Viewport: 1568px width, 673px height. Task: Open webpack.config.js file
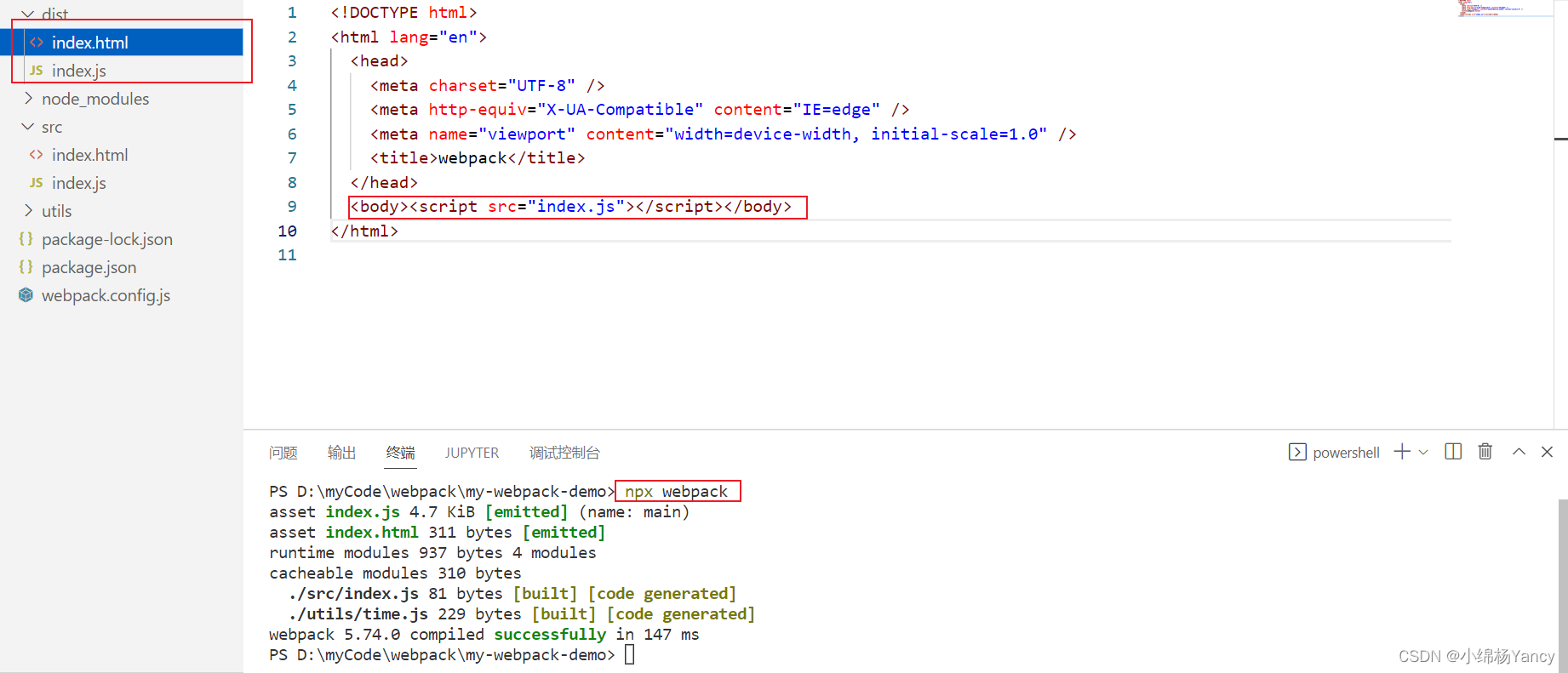[x=122, y=295]
